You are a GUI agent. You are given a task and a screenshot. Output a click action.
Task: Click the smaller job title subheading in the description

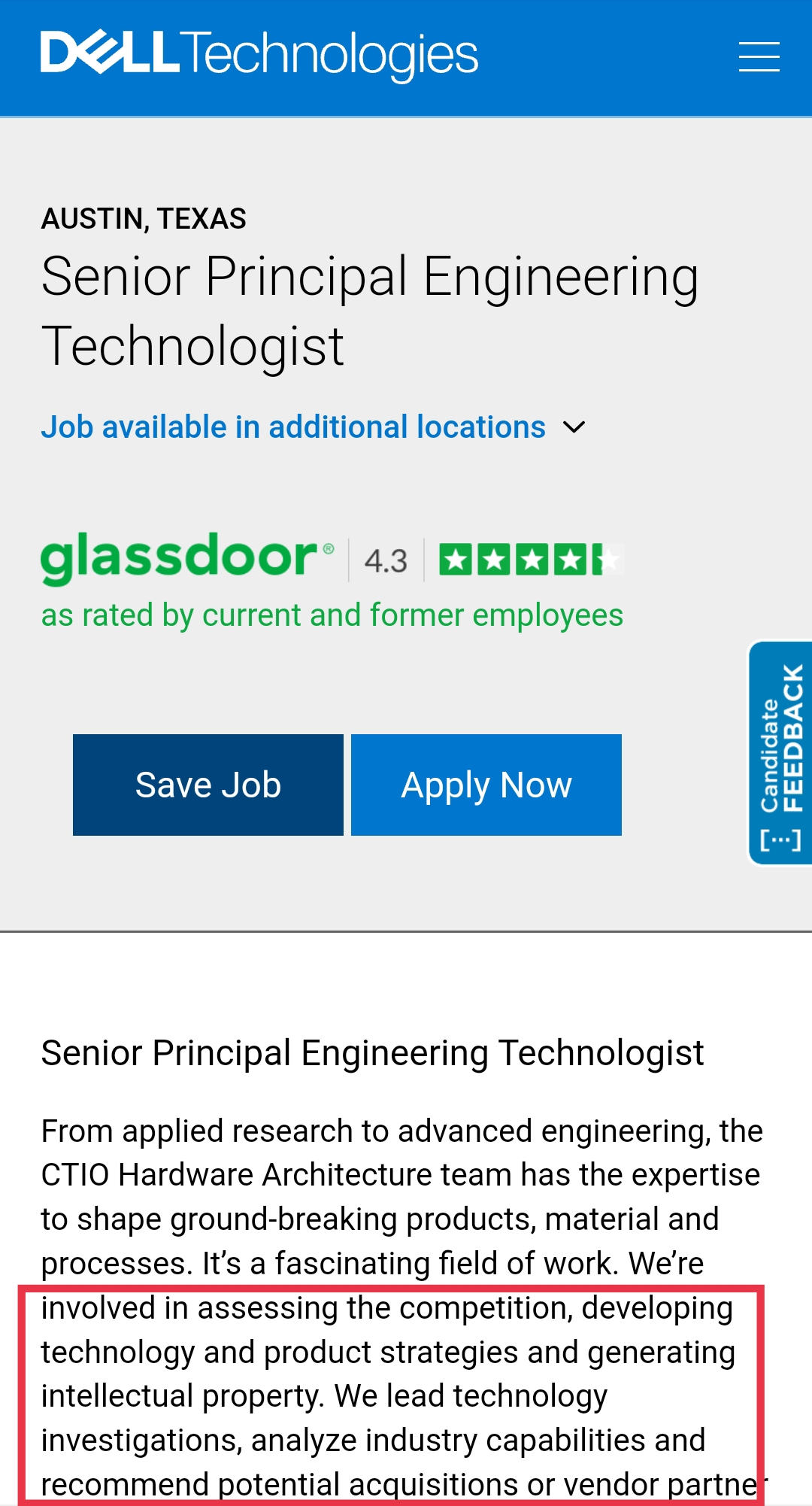pos(372,1052)
